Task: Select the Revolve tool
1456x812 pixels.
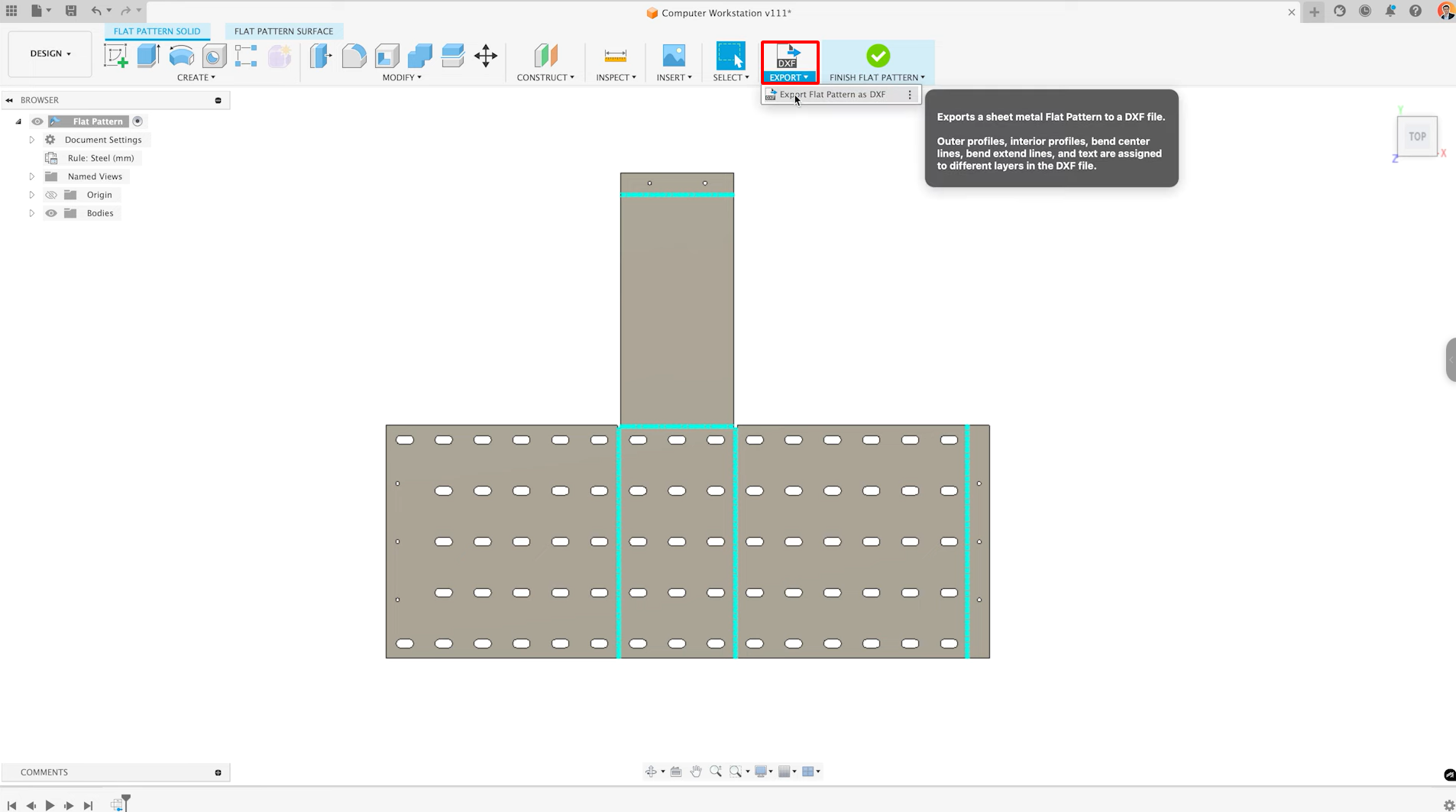Action: tap(181, 56)
